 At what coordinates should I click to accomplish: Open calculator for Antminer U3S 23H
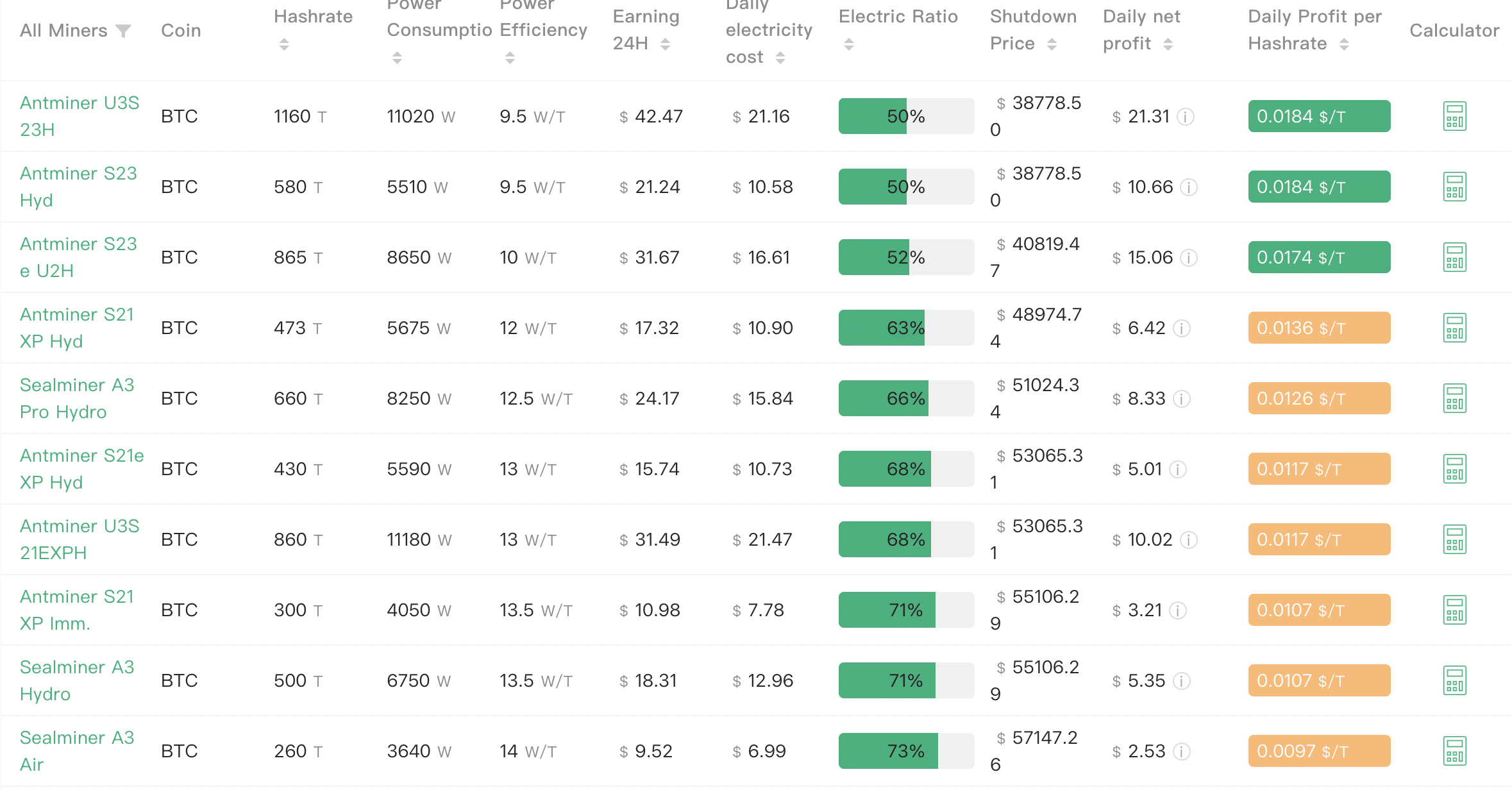coord(1454,116)
